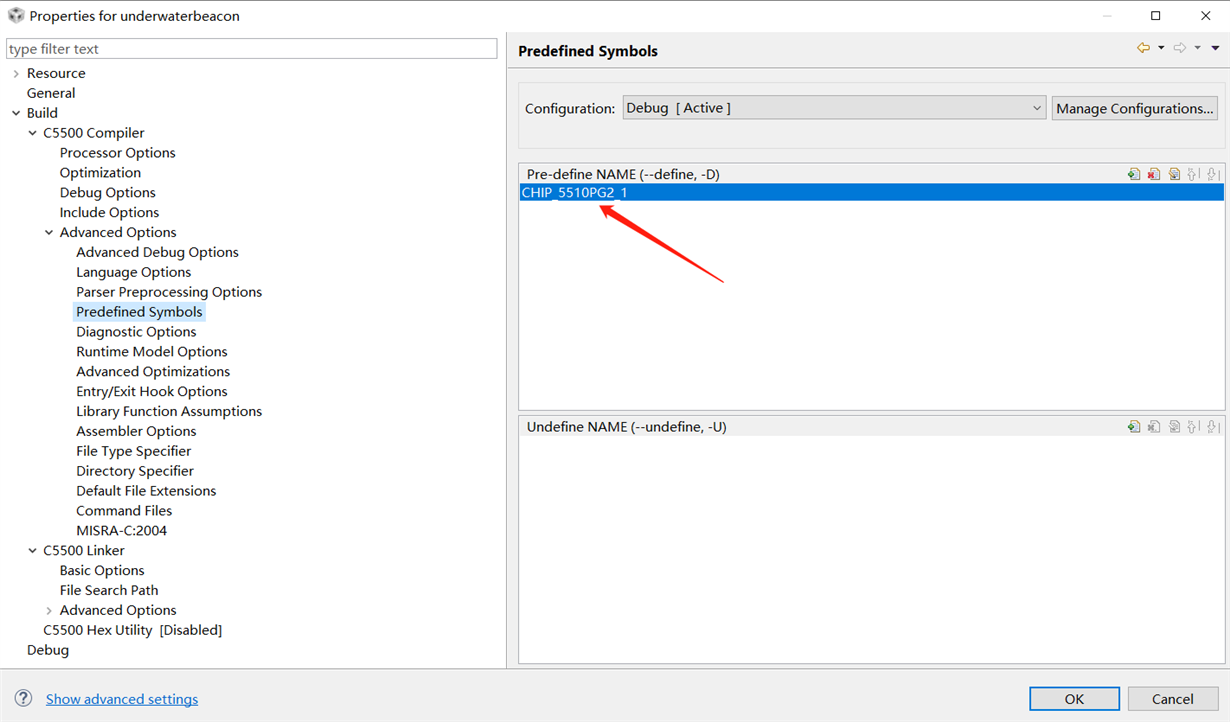The image size is (1230, 722).
Task: Select Include Options in the tree
Action: point(109,212)
